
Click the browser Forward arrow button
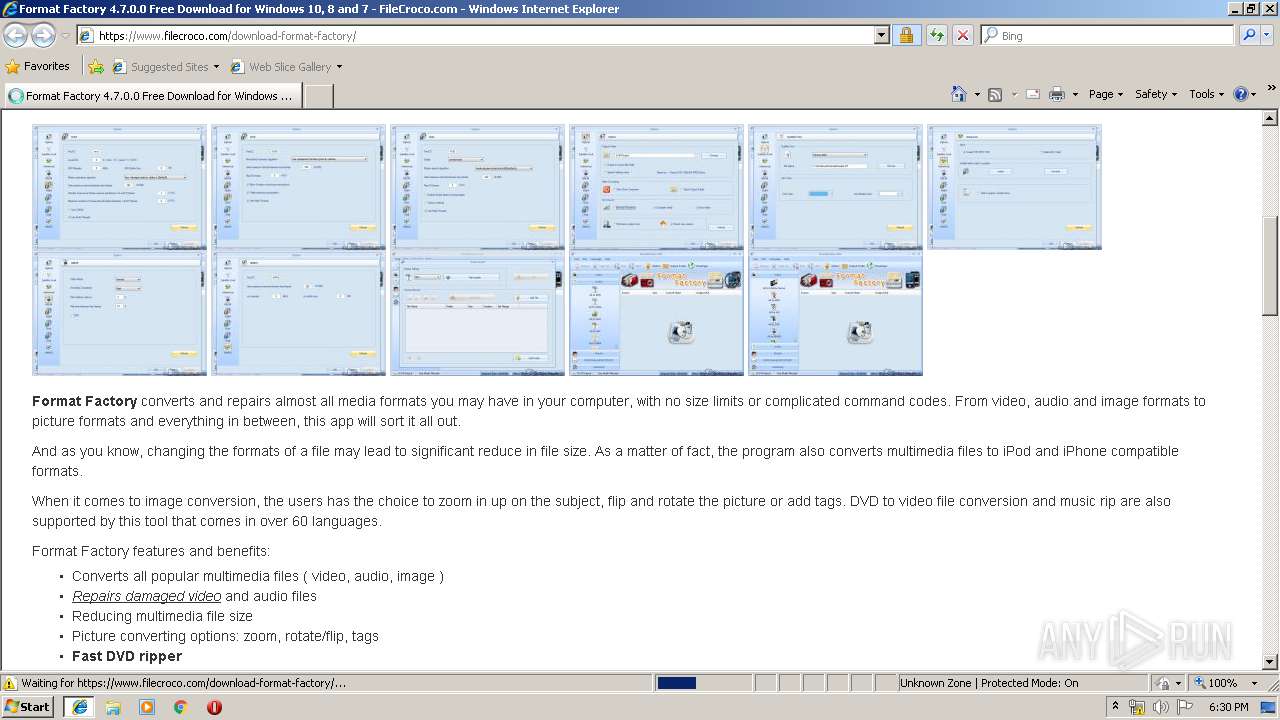pyautogui.click(x=43, y=35)
